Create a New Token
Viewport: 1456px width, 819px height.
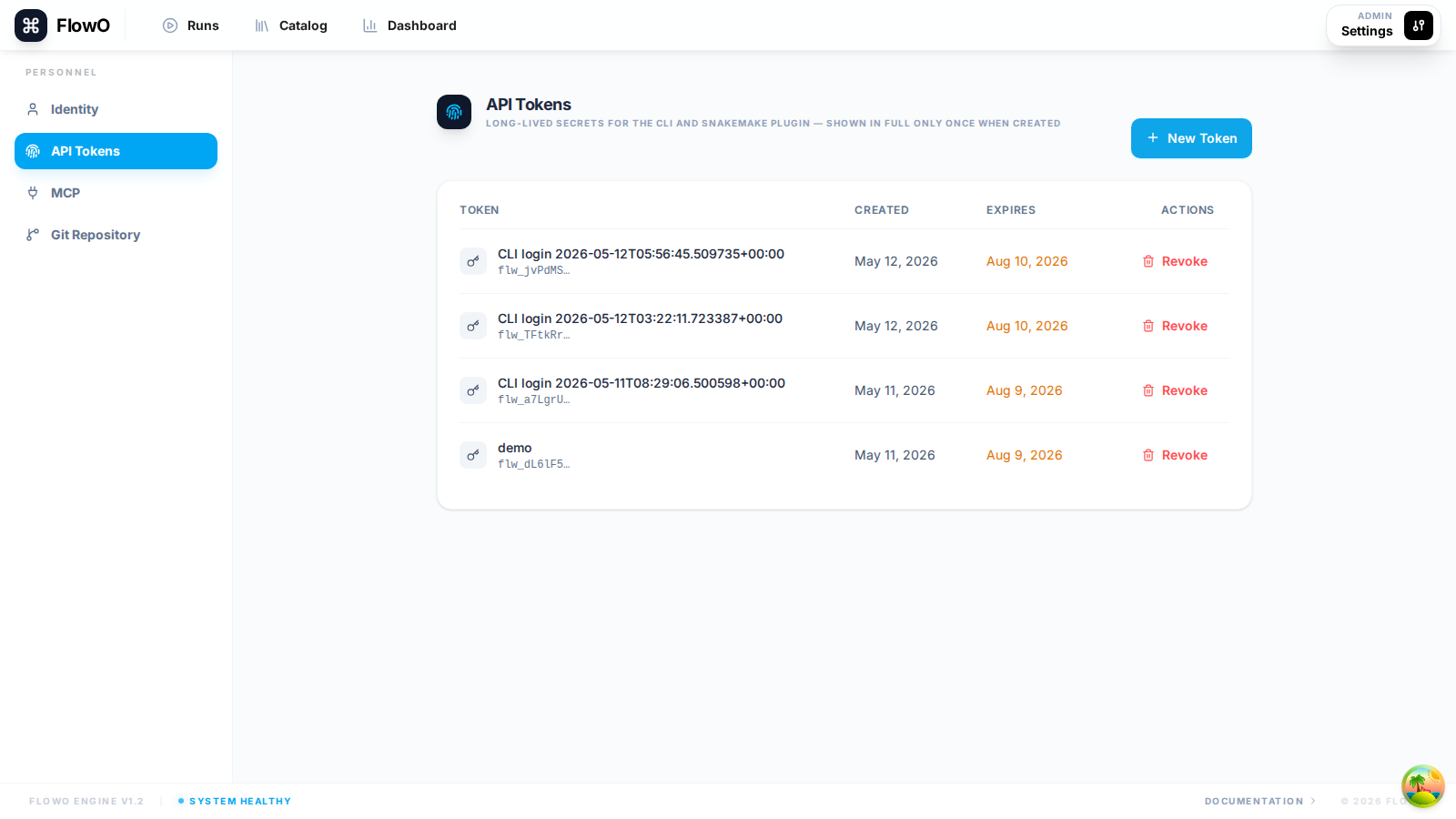point(1191,138)
